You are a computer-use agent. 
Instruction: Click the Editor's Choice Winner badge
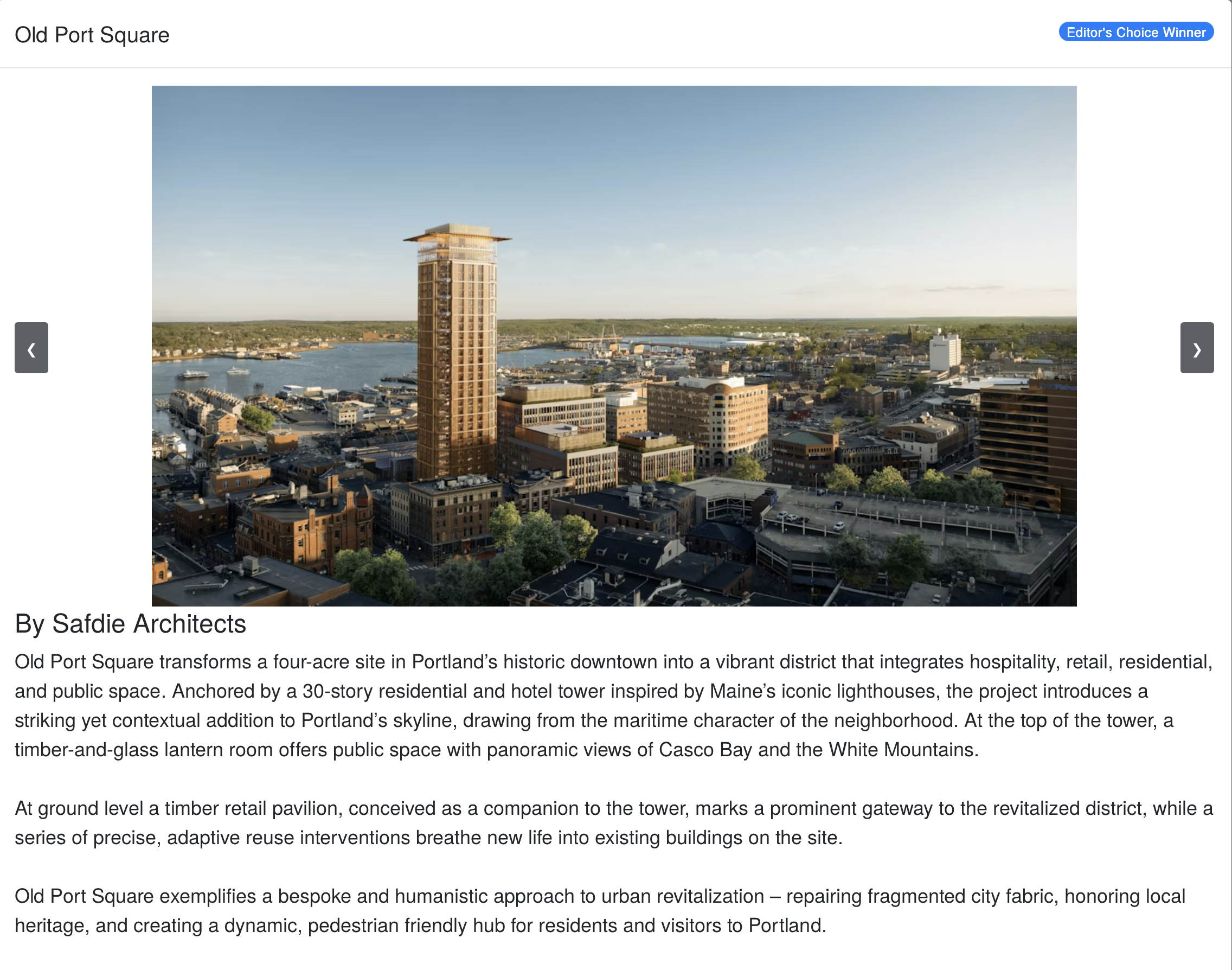pyautogui.click(x=1135, y=33)
